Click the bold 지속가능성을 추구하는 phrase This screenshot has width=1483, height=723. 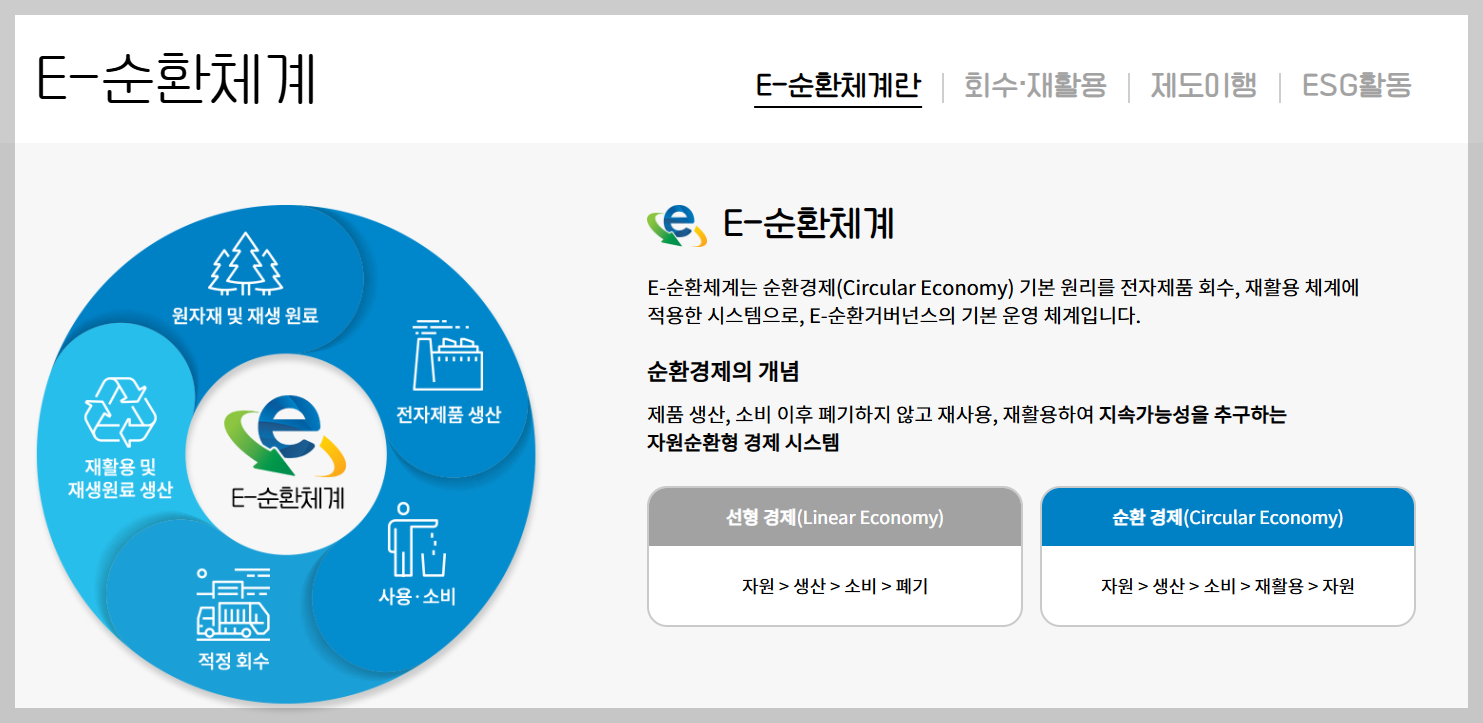1192,415
